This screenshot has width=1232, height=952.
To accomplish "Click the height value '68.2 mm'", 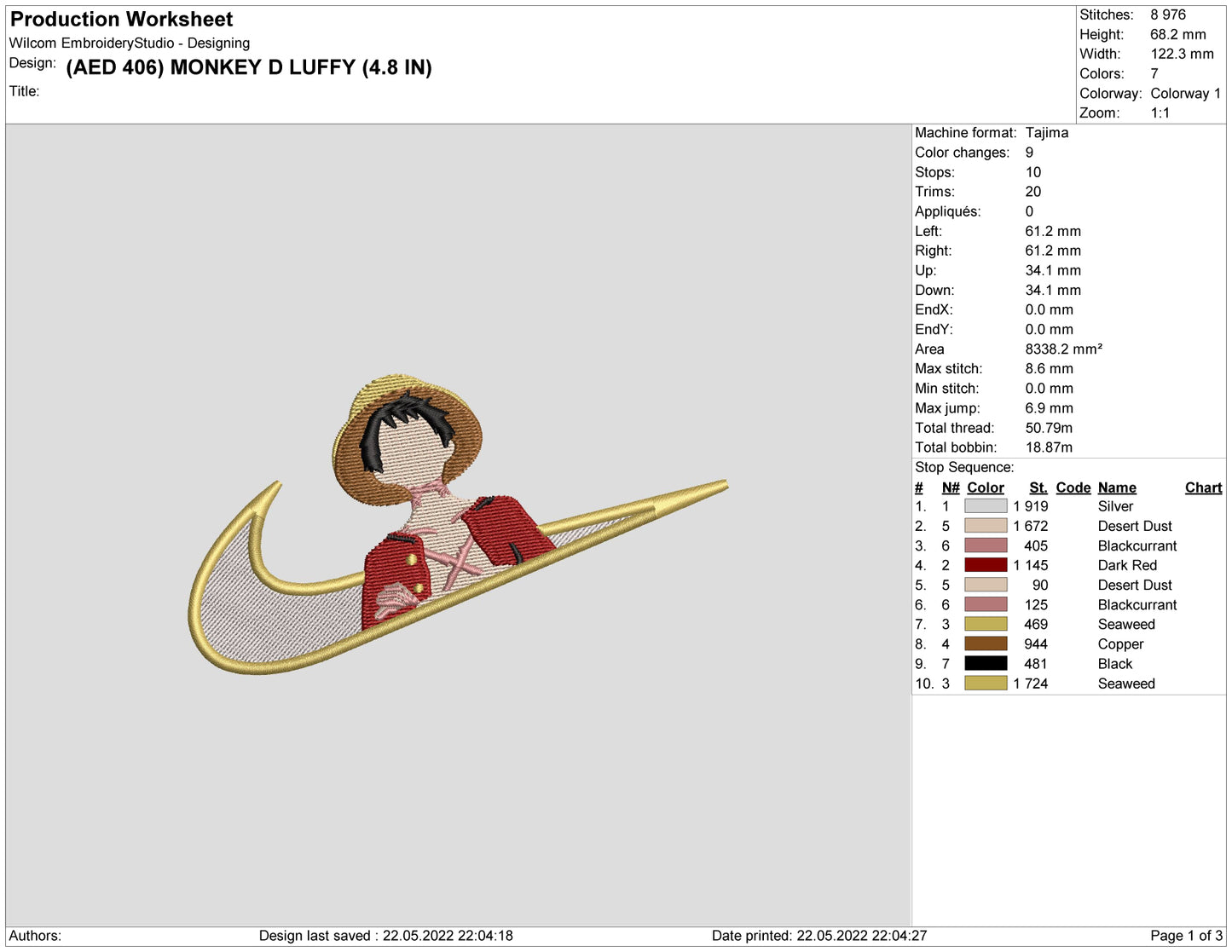I will [x=1178, y=35].
